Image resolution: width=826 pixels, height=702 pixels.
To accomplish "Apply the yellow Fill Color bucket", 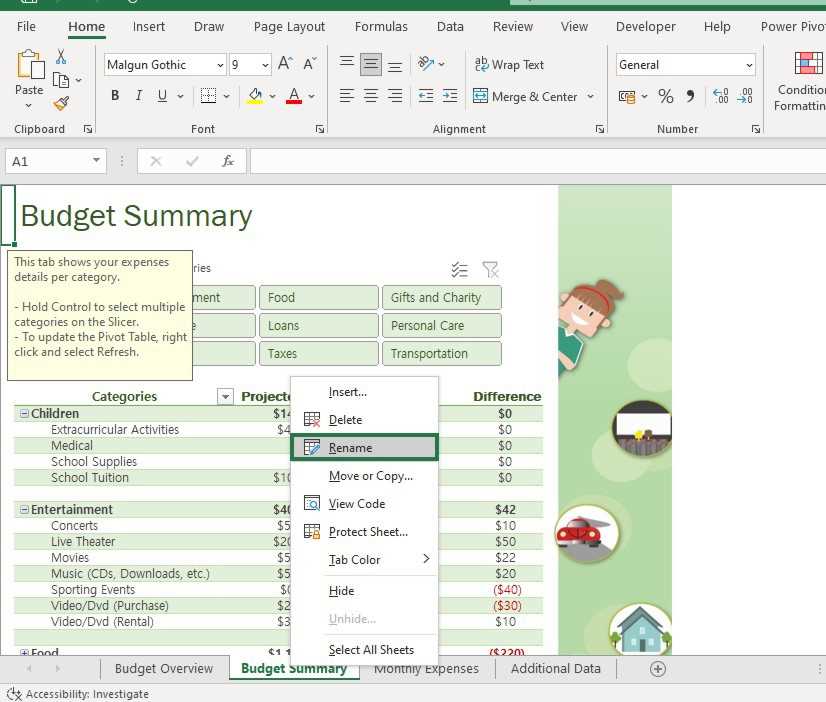I will click(x=255, y=96).
